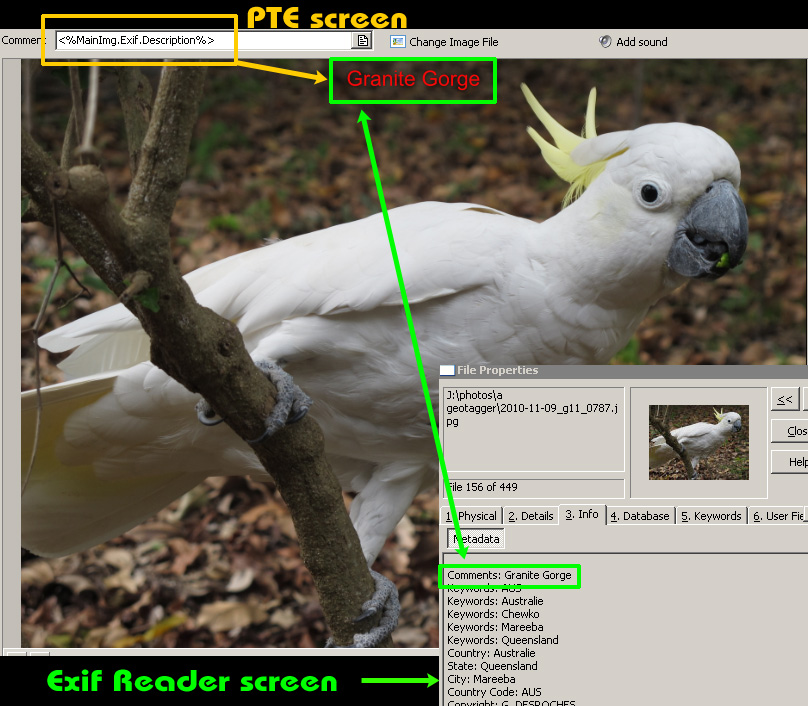The width and height of the screenshot is (808, 706).
Task: Select the 'Keywords: Mareeba' line
Action: coord(495,627)
